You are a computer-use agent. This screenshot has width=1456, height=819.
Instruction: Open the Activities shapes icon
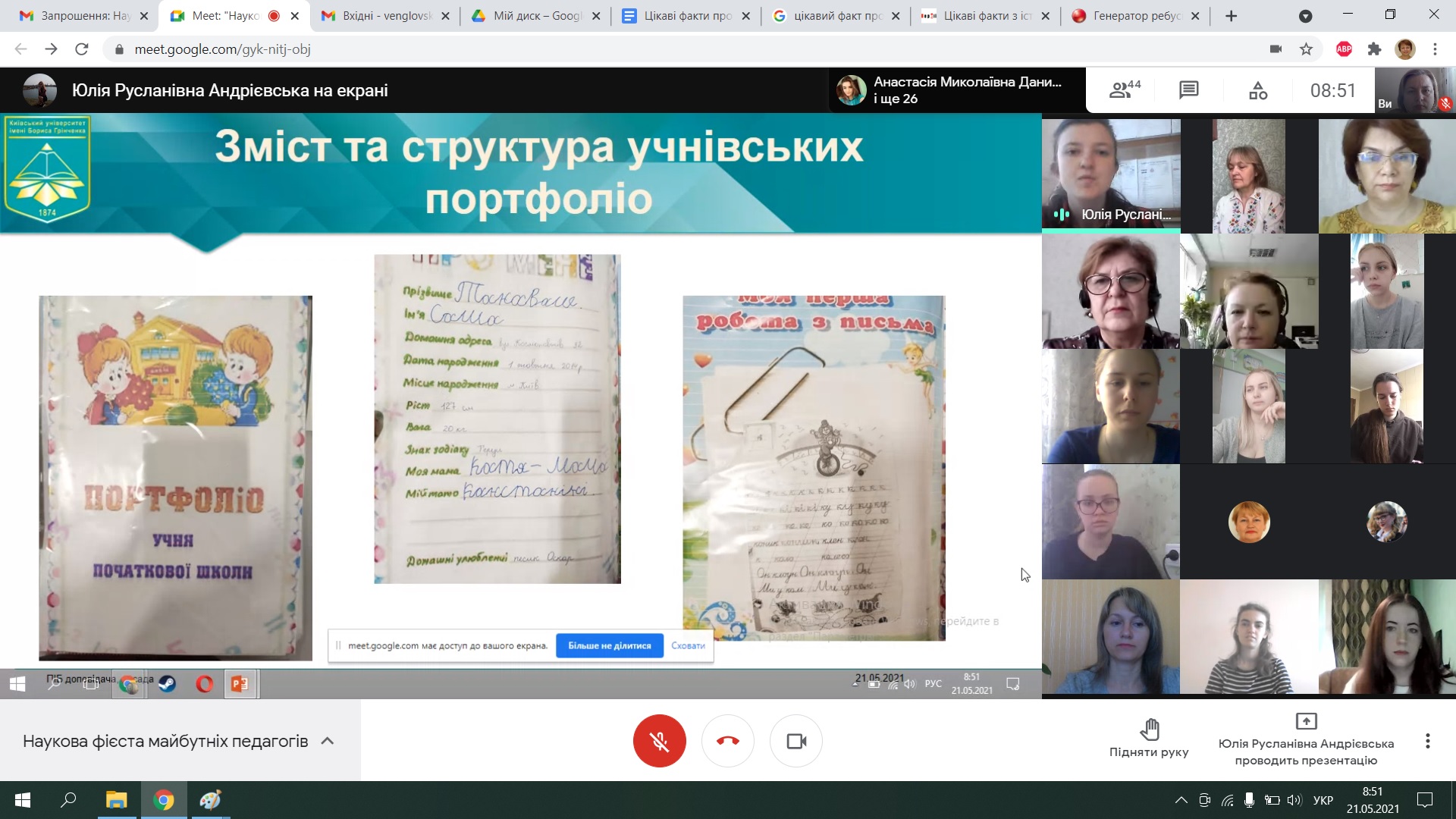click(1258, 90)
